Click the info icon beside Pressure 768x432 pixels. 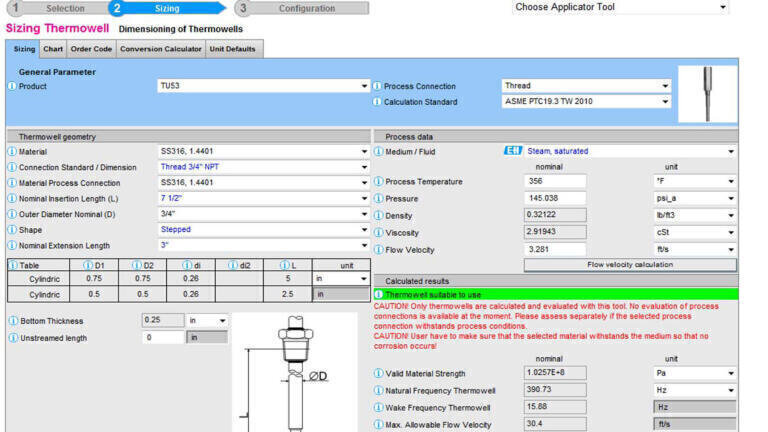pyautogui.click(x=379, y=199)
